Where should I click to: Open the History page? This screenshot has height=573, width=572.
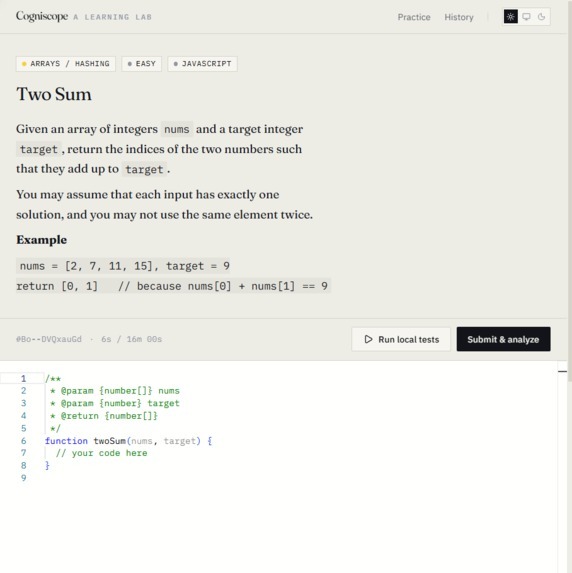[459, 17]
